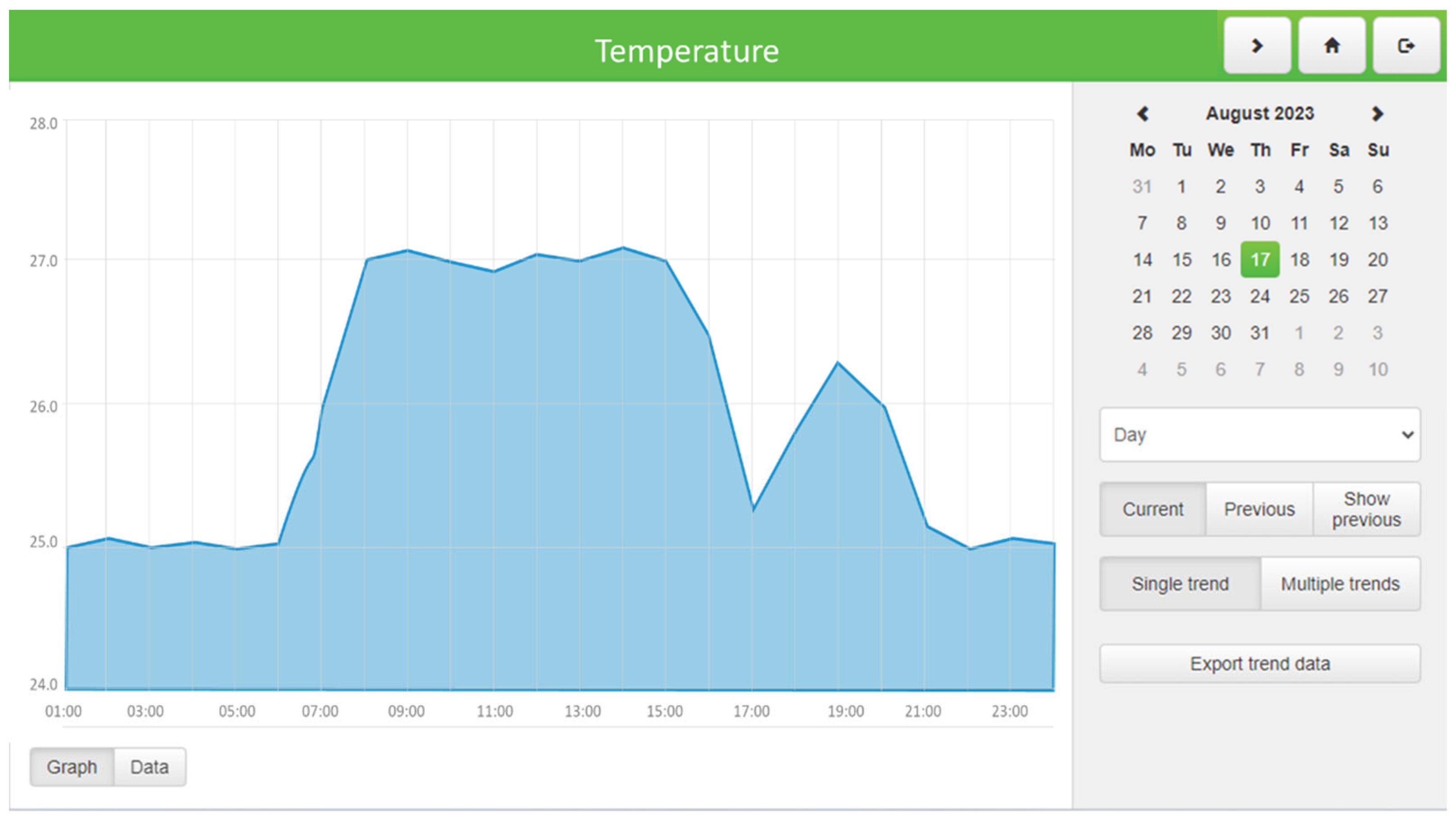Screen dimensions: 1456x820
Task: Switch to the Data tab
Action: tap(150, 767)
